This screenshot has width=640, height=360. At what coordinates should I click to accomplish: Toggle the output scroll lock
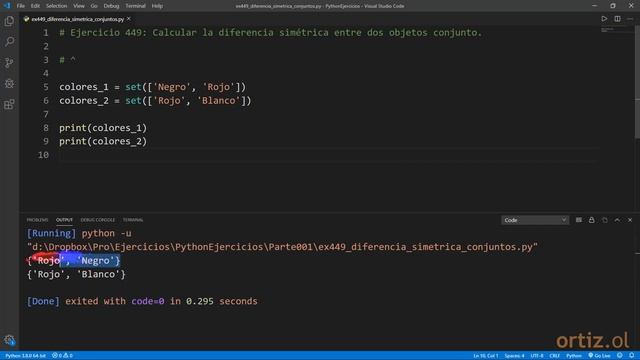click(591, 220)
